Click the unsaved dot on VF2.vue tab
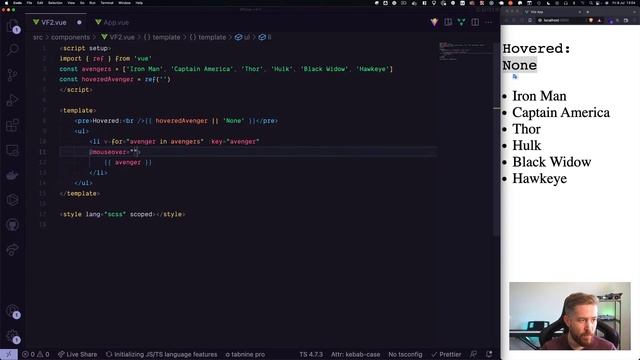 79,22
